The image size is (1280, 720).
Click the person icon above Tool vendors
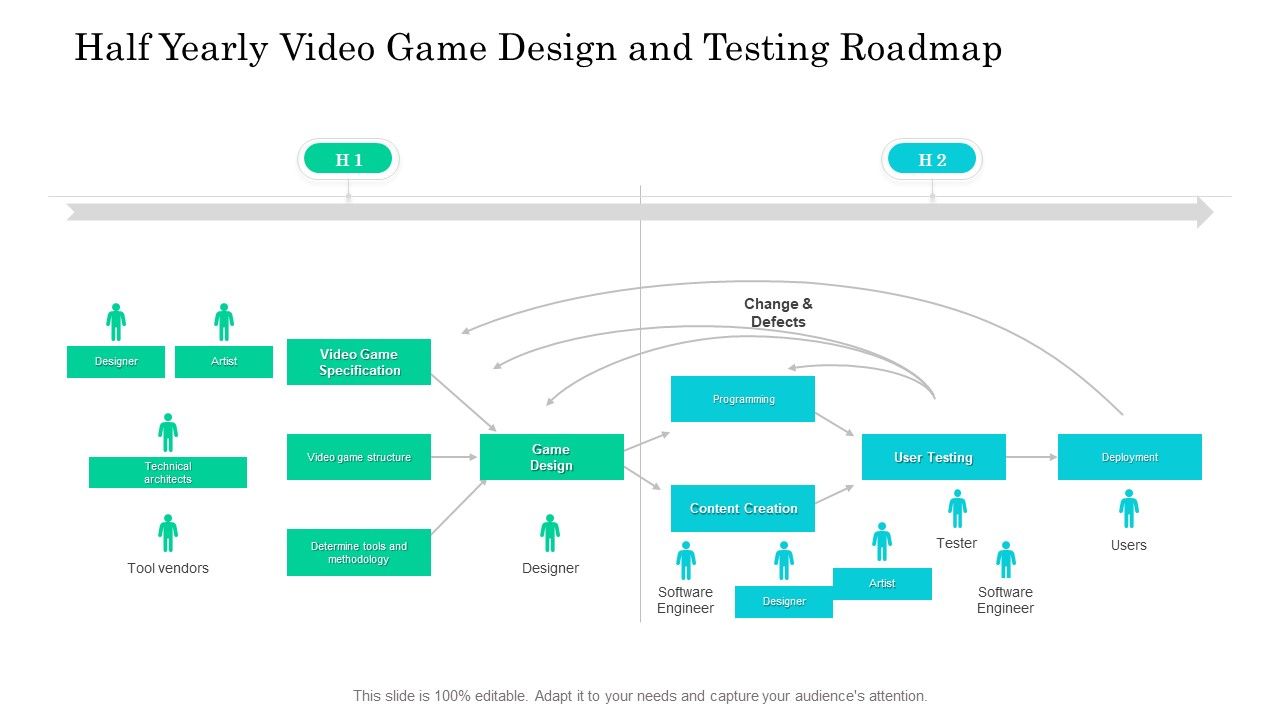[x=168, y=533]
